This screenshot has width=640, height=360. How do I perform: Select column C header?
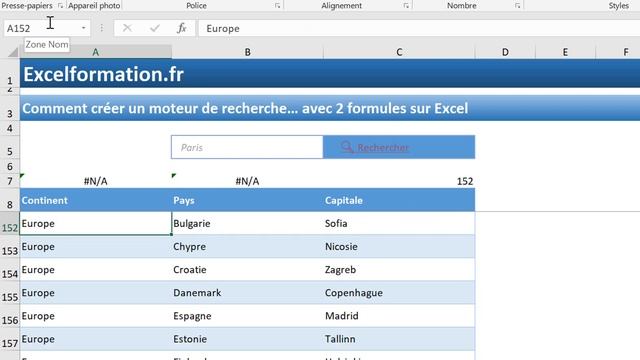(399, 52)
